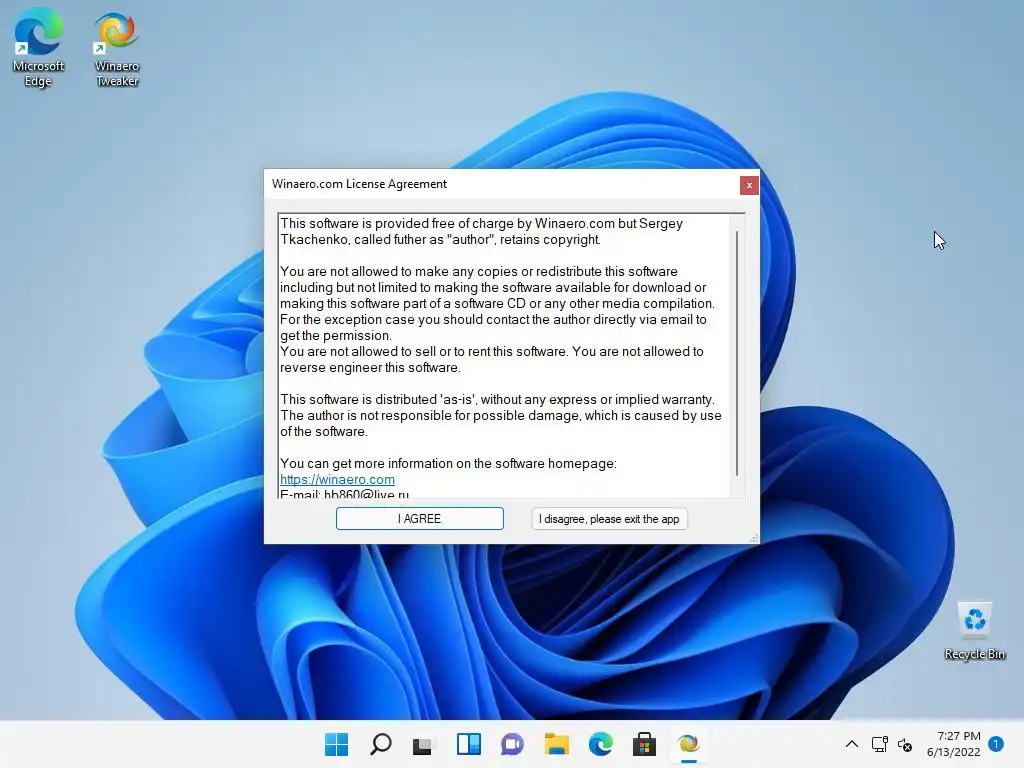The width and height of the screenshot is (1024, 768).
Task: Show hidden system tray icons chevron
Action: coord(852,744)
